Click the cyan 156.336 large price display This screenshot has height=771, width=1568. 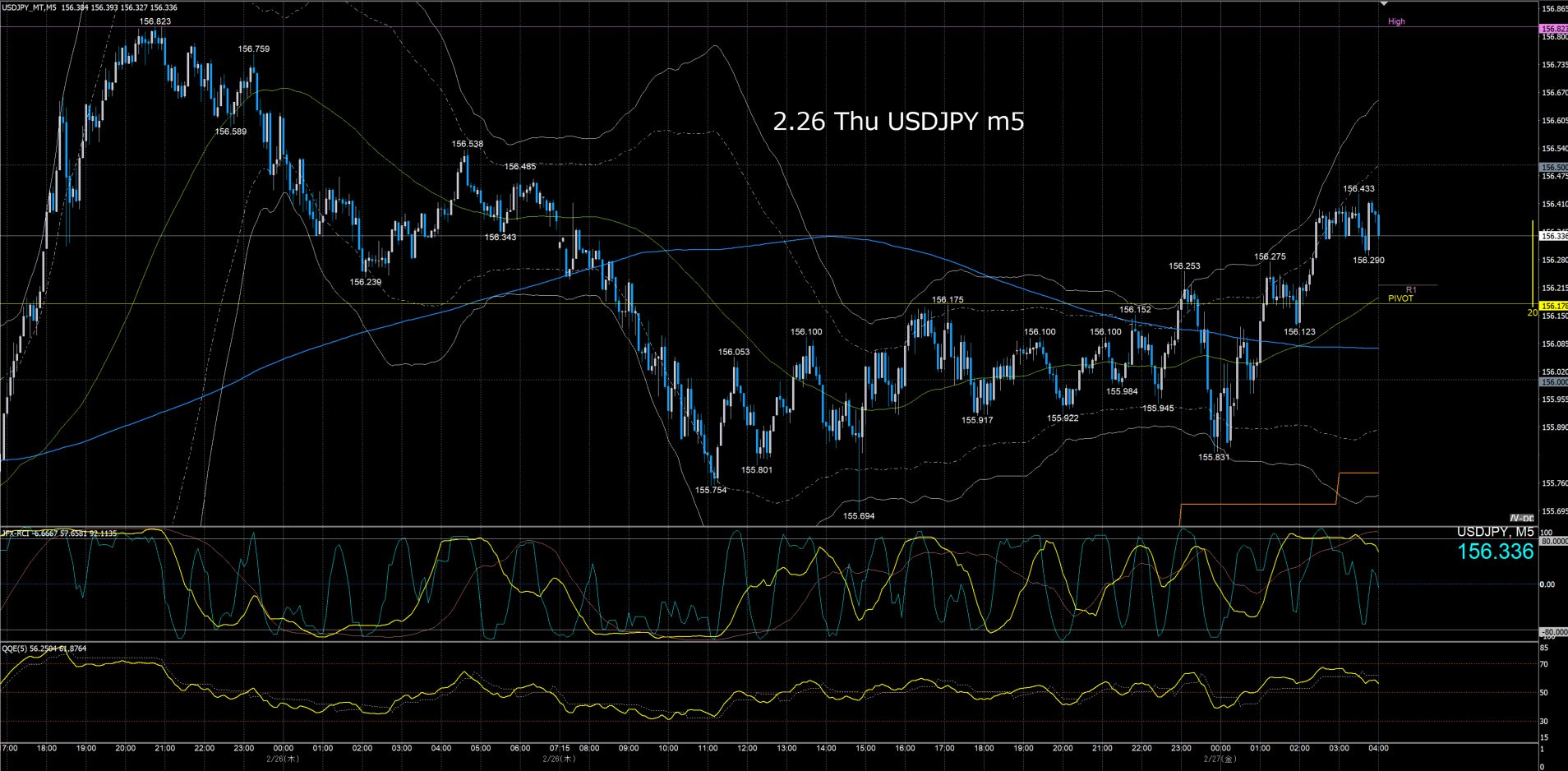1495,552
